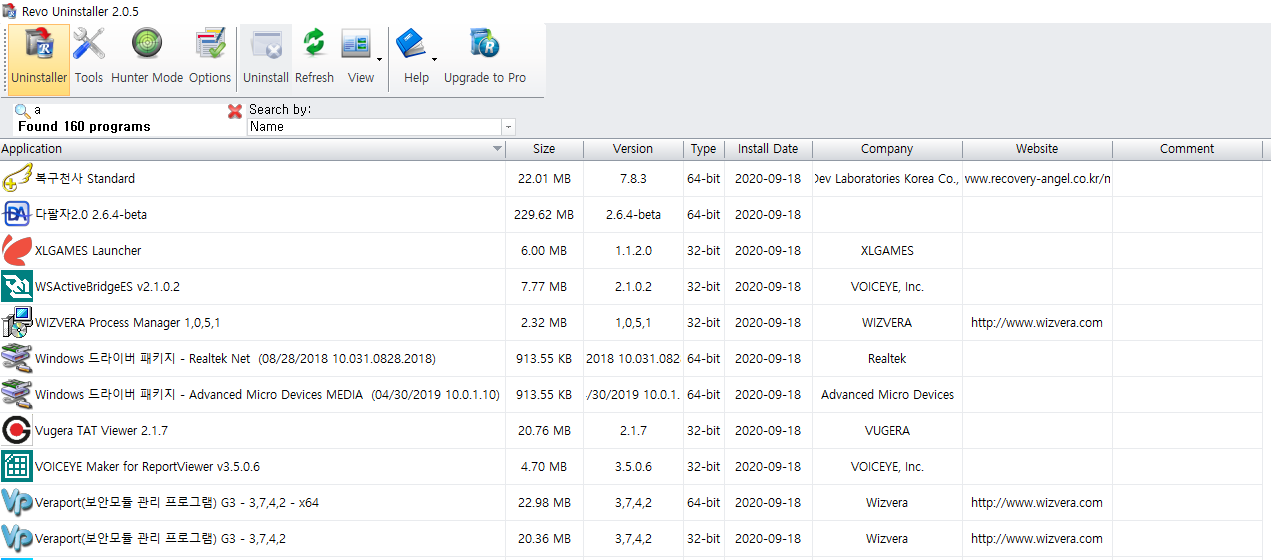Click Veraport G3 x64 icon
Image resolution: width=1271 pixels, height=560 pixels.
[17, 503]
